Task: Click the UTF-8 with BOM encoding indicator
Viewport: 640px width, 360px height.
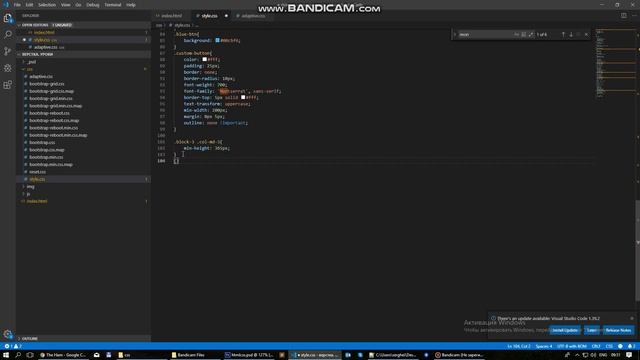Action: click(571, 346)
